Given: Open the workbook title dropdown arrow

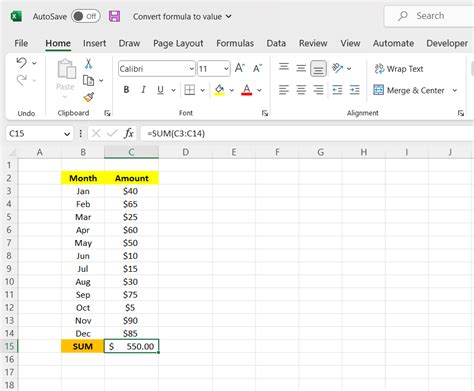Looking at the screenshot, I should click(228, 16).
